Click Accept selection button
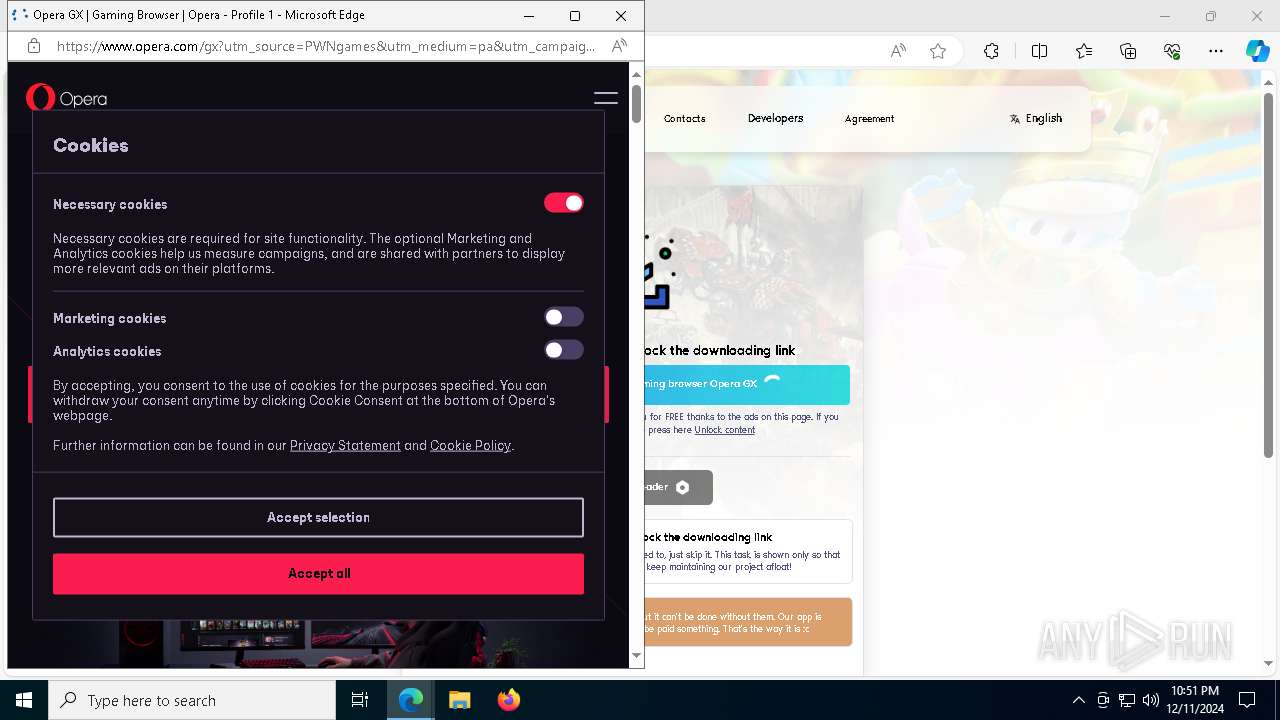The height and width of the screenshot is (720, 1280). click(318, 517)
